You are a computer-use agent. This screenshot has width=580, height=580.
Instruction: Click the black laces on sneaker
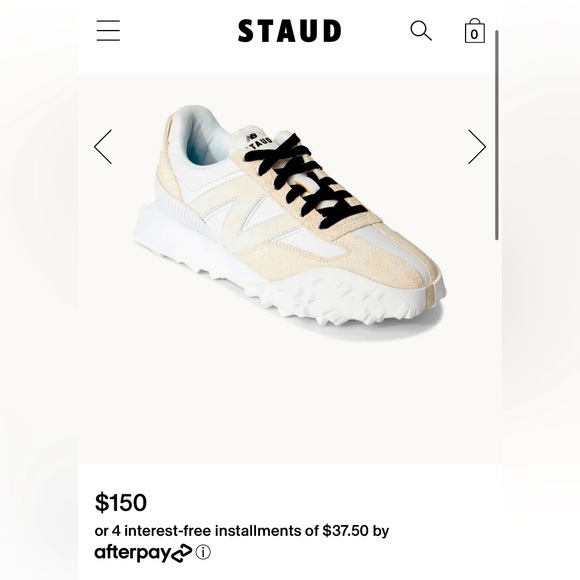click(x=306, y=180)
